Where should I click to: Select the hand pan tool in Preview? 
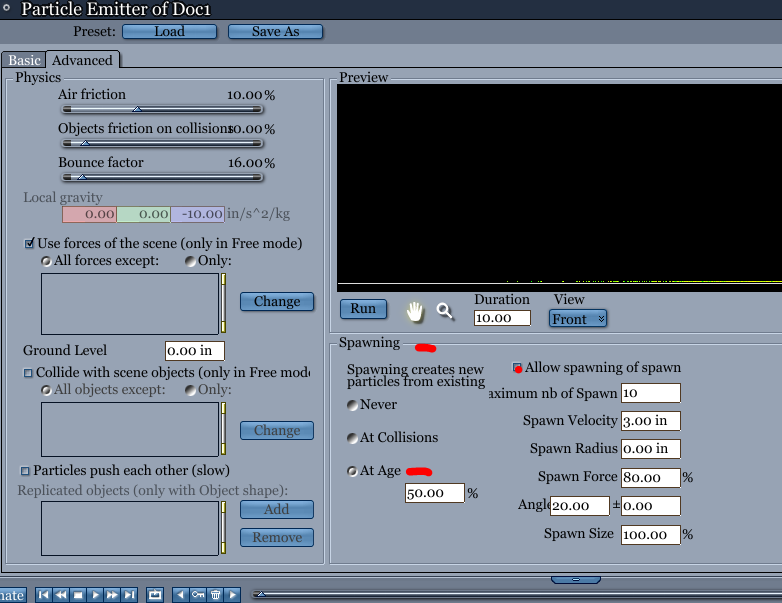click(414, 312)
